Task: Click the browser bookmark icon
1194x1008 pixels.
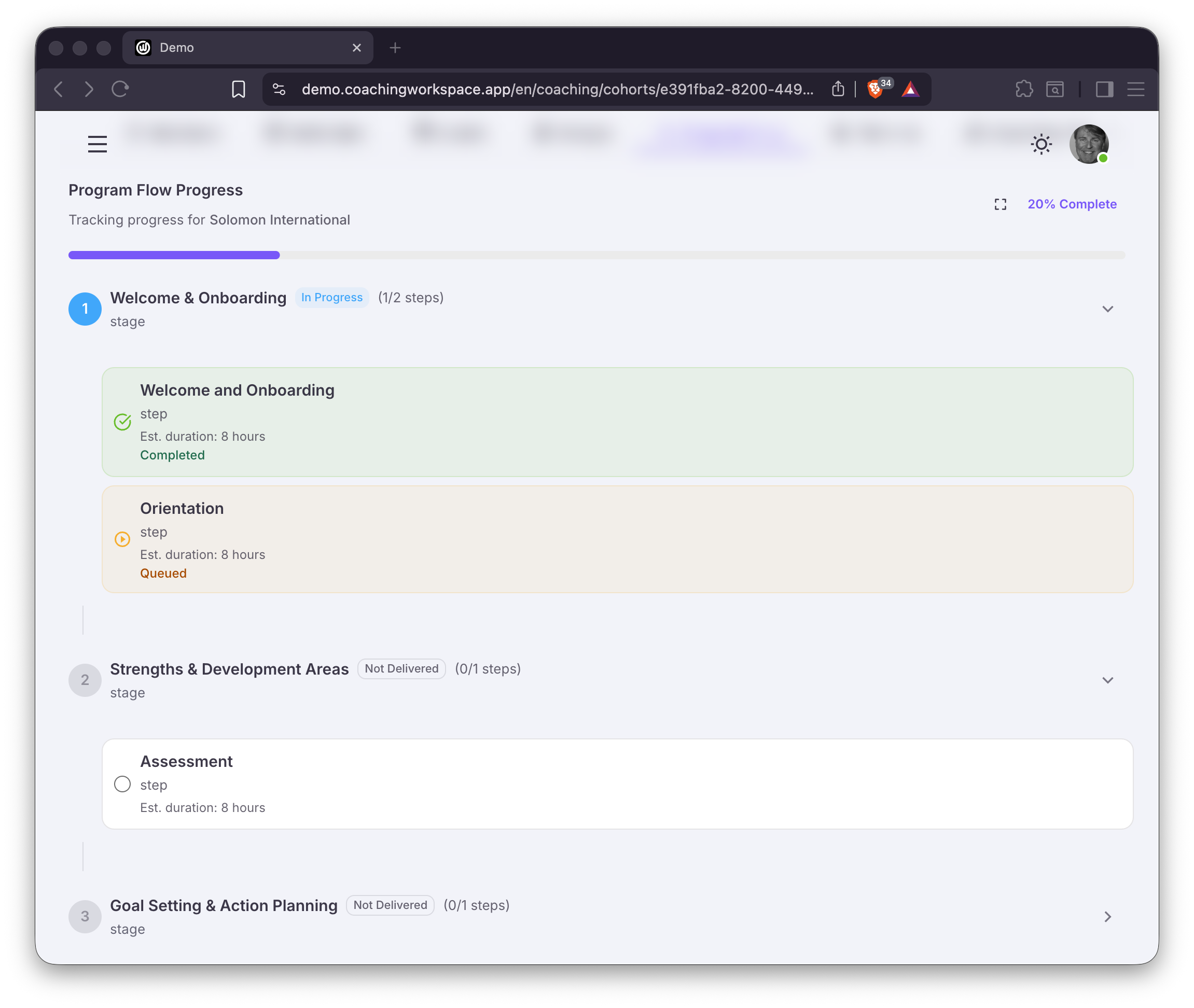Action: (239, 89)
